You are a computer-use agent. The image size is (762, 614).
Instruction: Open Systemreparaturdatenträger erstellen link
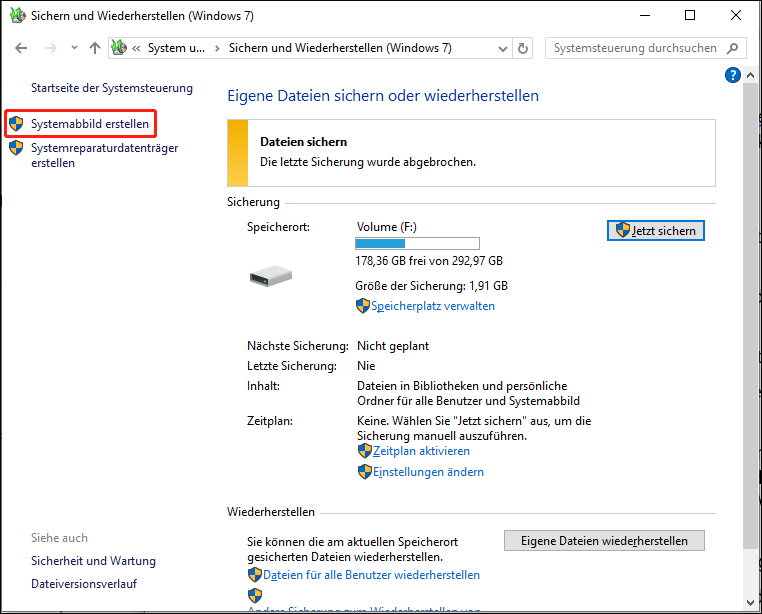[x=104, y=155]
